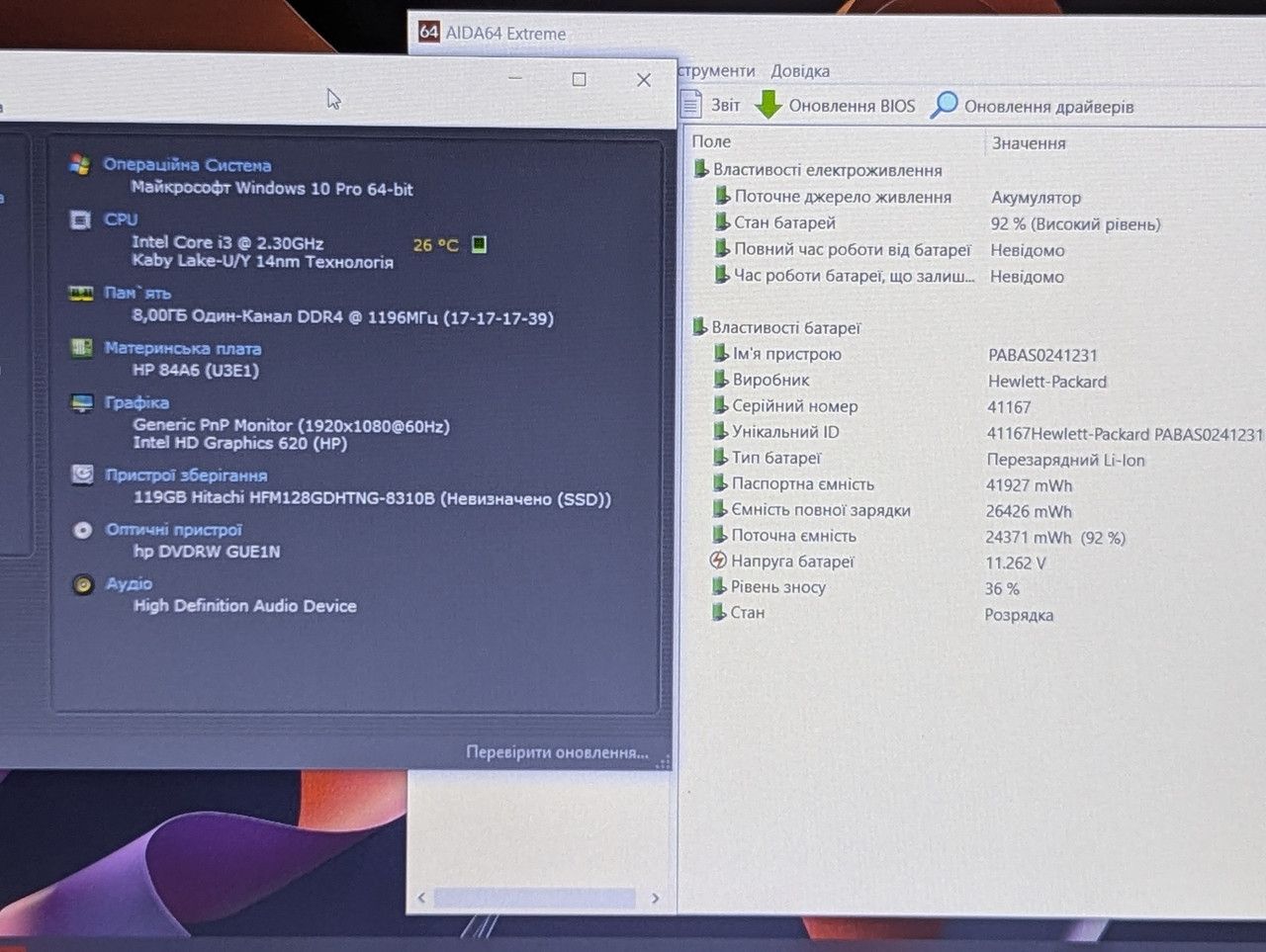Click the icon beside Паспортна ємність
The width and height of the screenshot is (1266, 952).
click(720, 483)
